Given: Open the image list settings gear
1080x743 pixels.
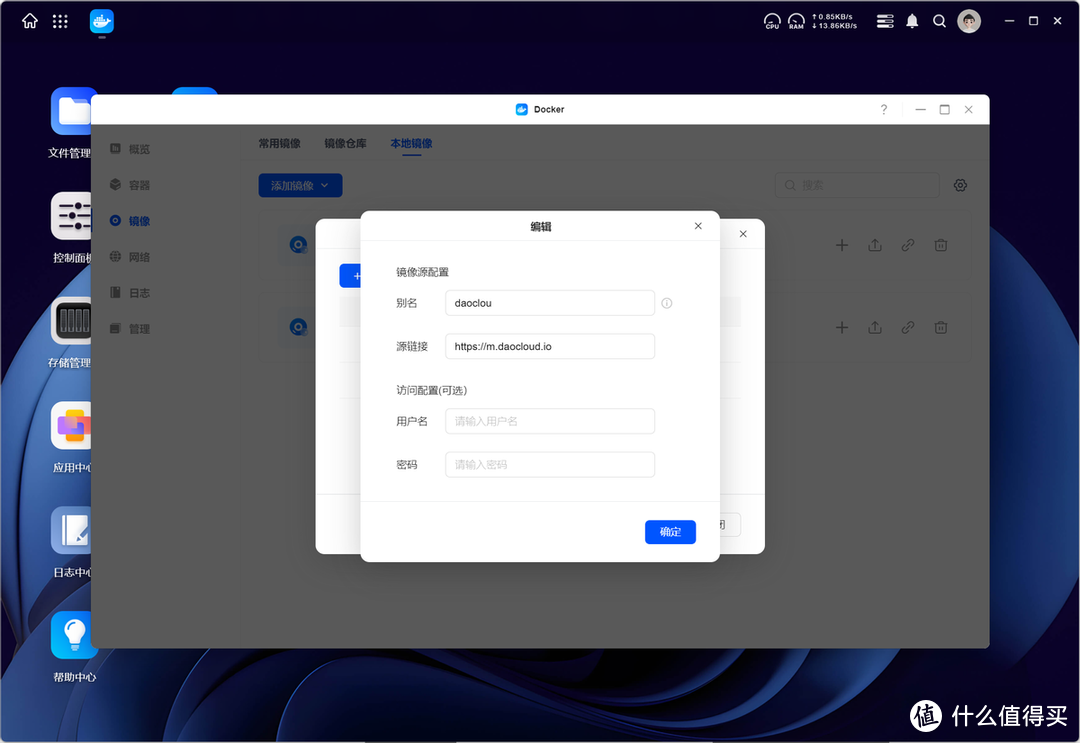Looking at the screenshot, I should point(960,185).
